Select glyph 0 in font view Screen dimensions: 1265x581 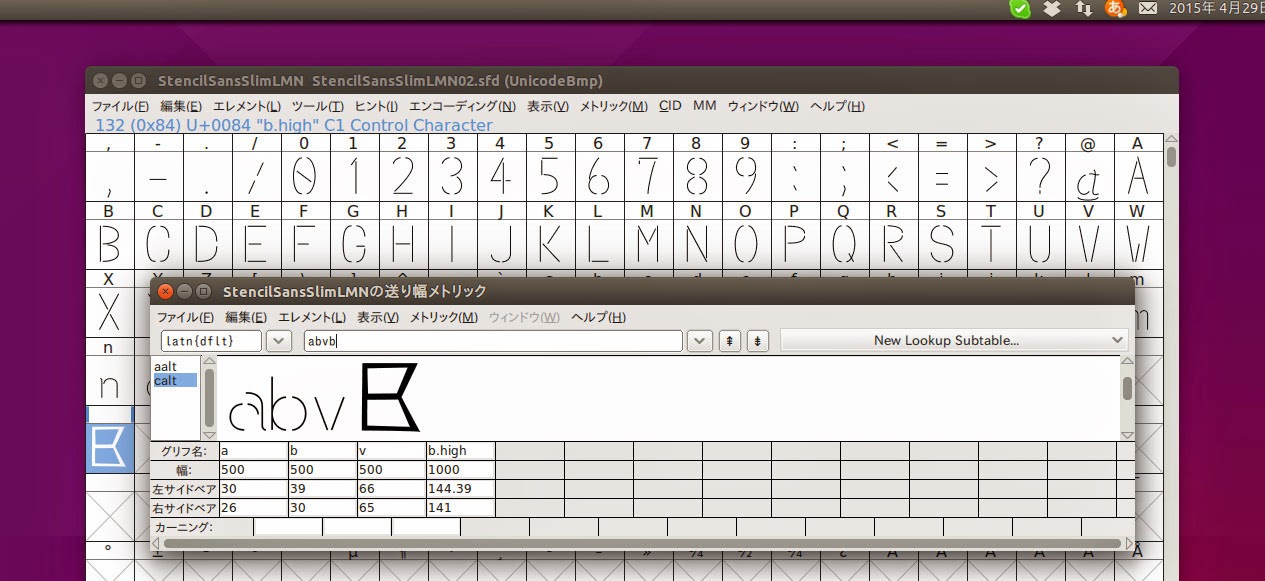click(x=304, y=177)
